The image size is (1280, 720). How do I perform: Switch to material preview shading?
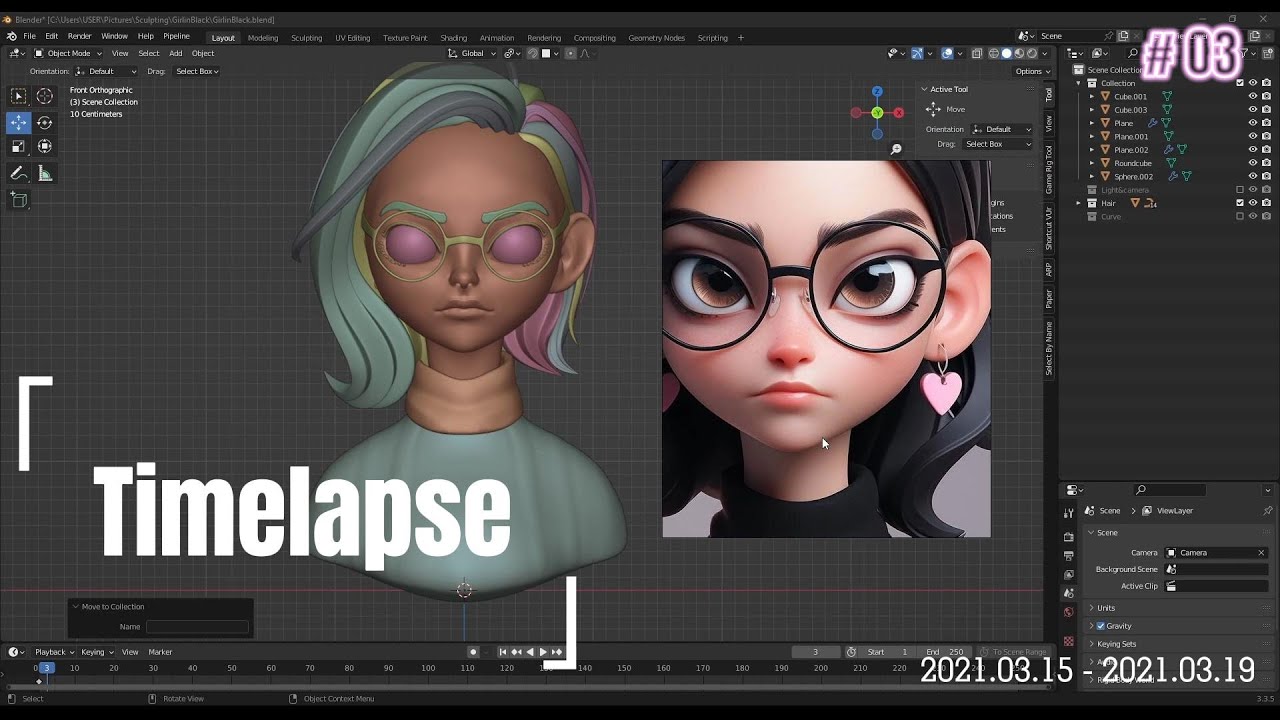tap(1019, 53)
